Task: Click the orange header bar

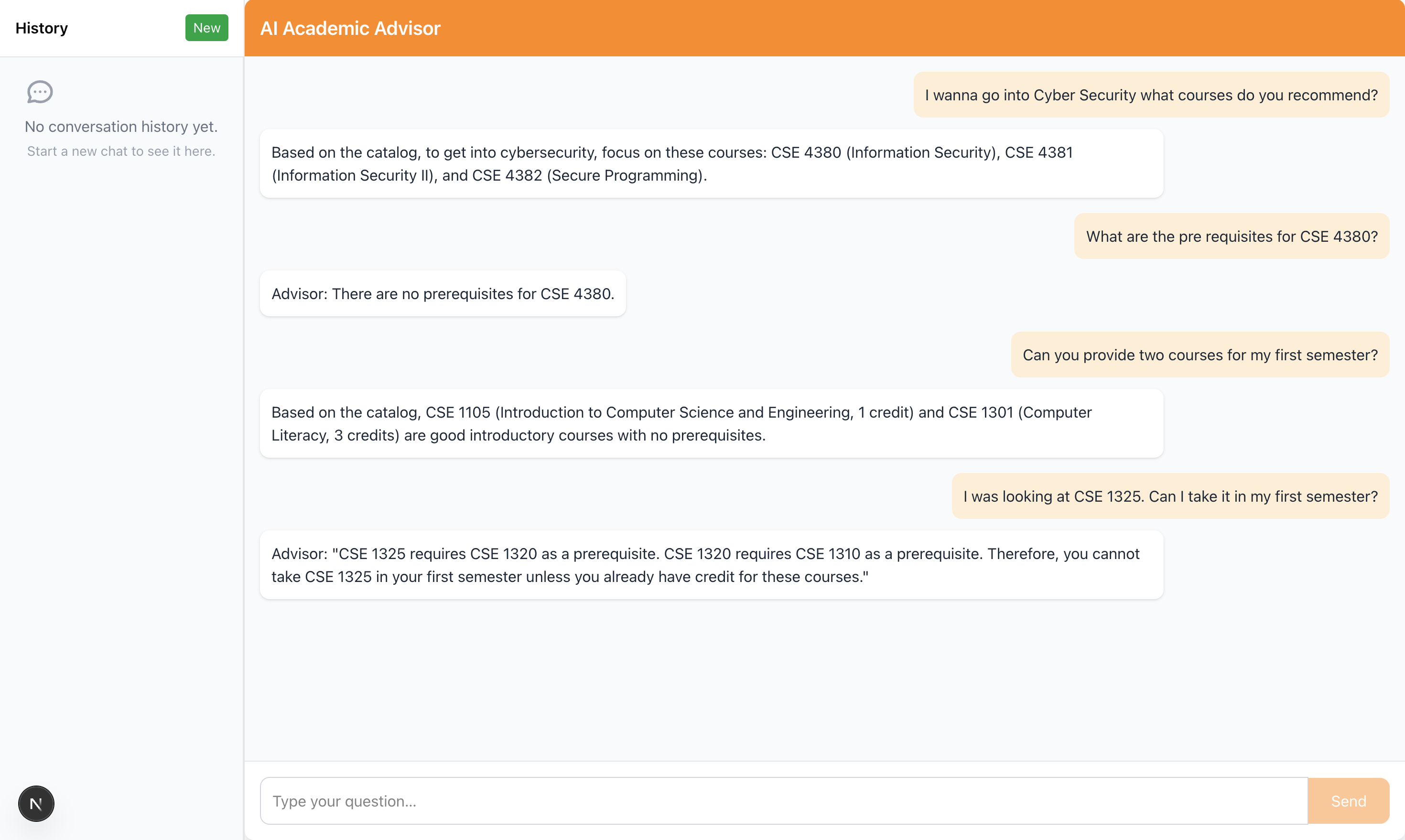Action: pos(906,28)
